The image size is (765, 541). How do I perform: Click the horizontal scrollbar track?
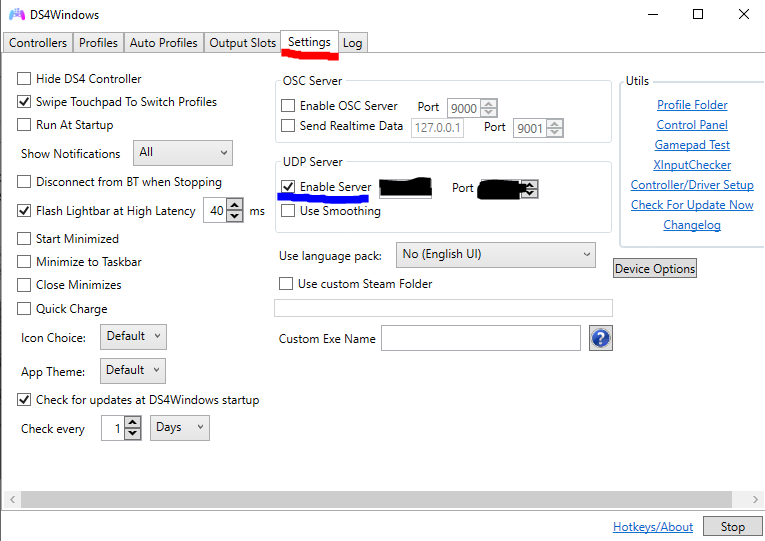[376, 499]
